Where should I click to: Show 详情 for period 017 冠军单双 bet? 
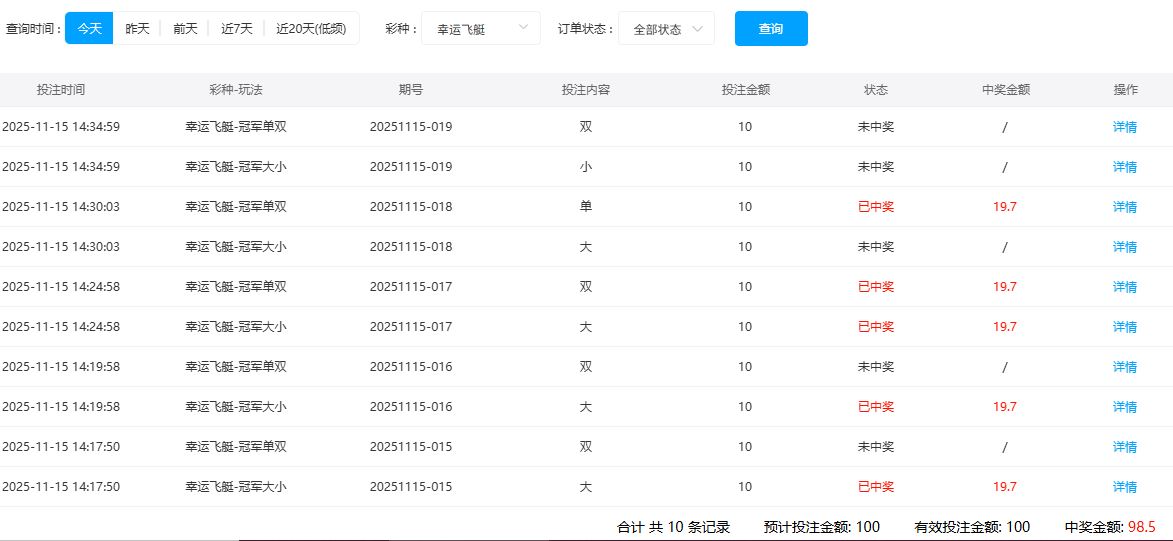tap(1125, 287)
